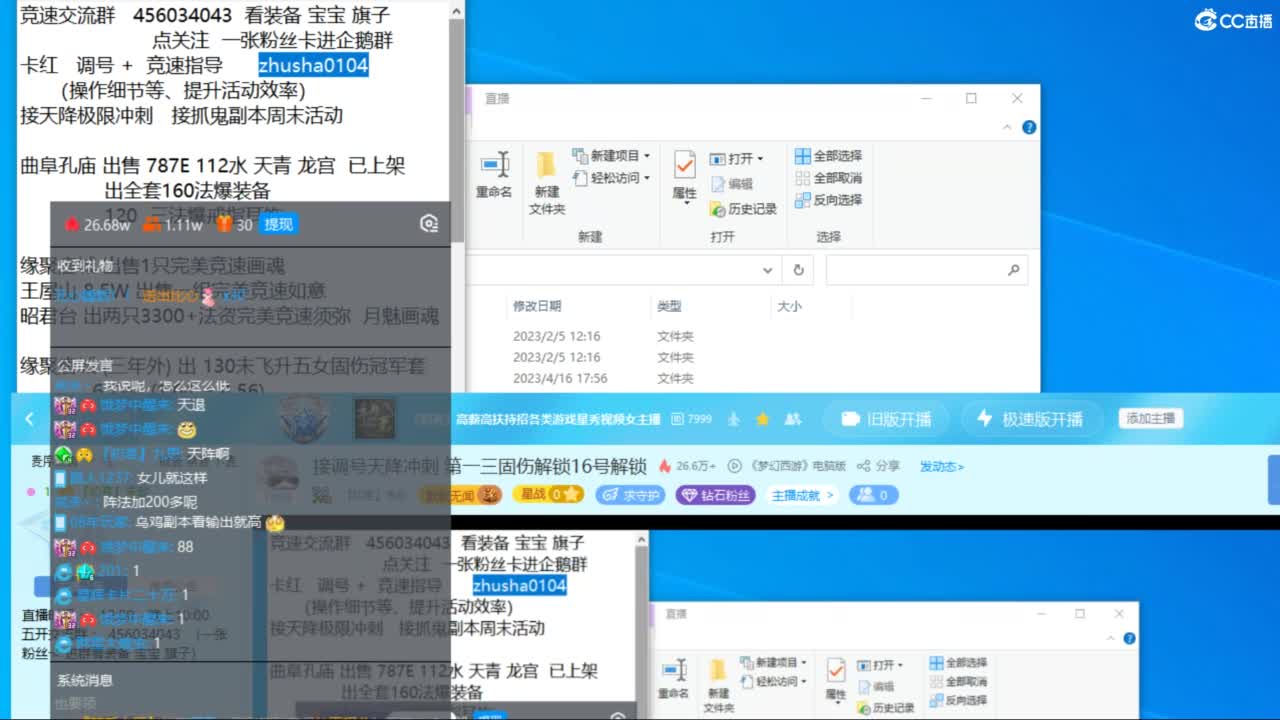
Task: Click the 主播成就 button
Action: (803, 495)
